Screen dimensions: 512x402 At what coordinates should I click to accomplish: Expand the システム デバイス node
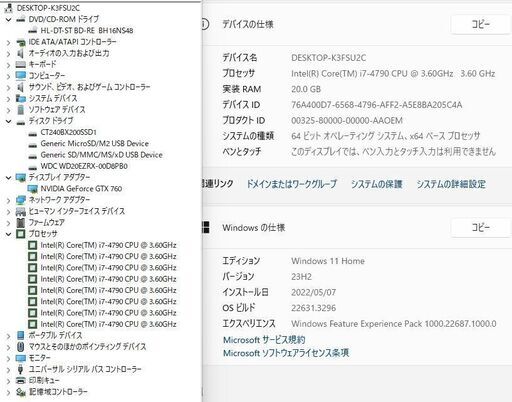coord(9,99)
